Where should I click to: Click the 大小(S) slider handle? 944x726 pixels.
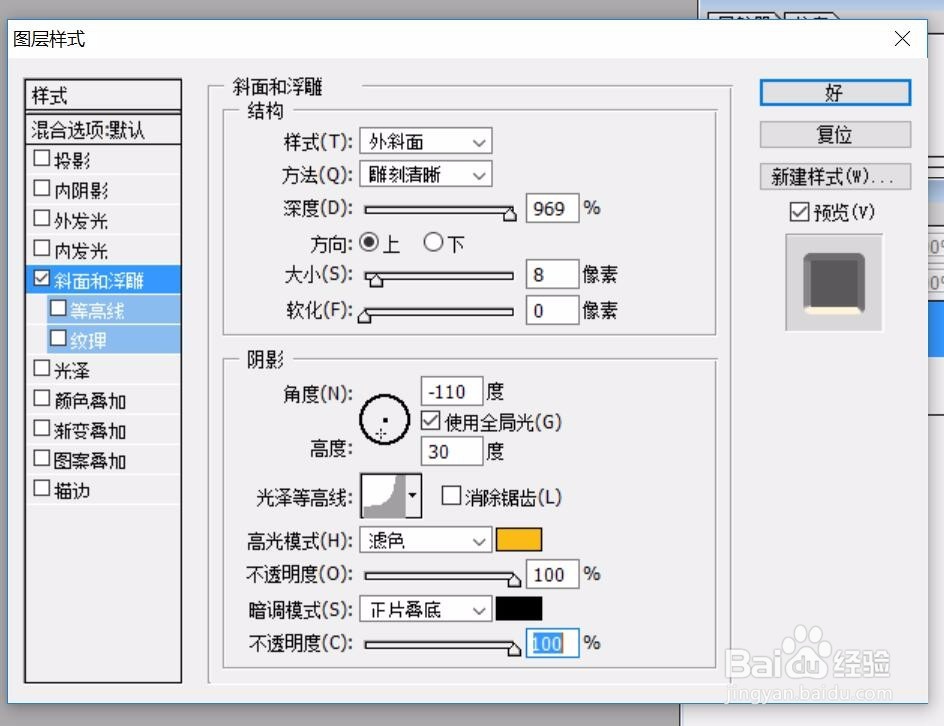click(x=376, y=280)
